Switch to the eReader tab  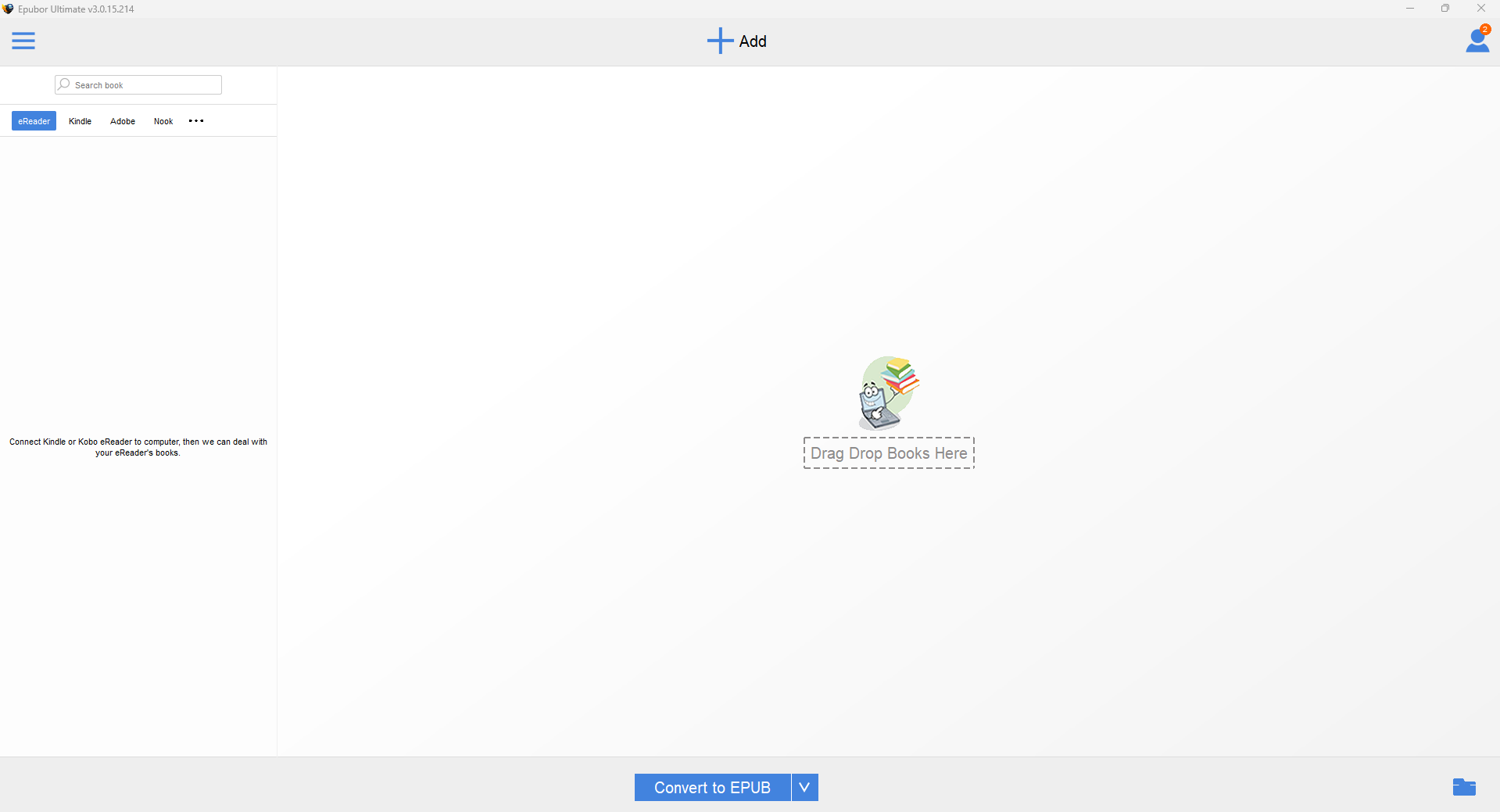pos(34,121)
